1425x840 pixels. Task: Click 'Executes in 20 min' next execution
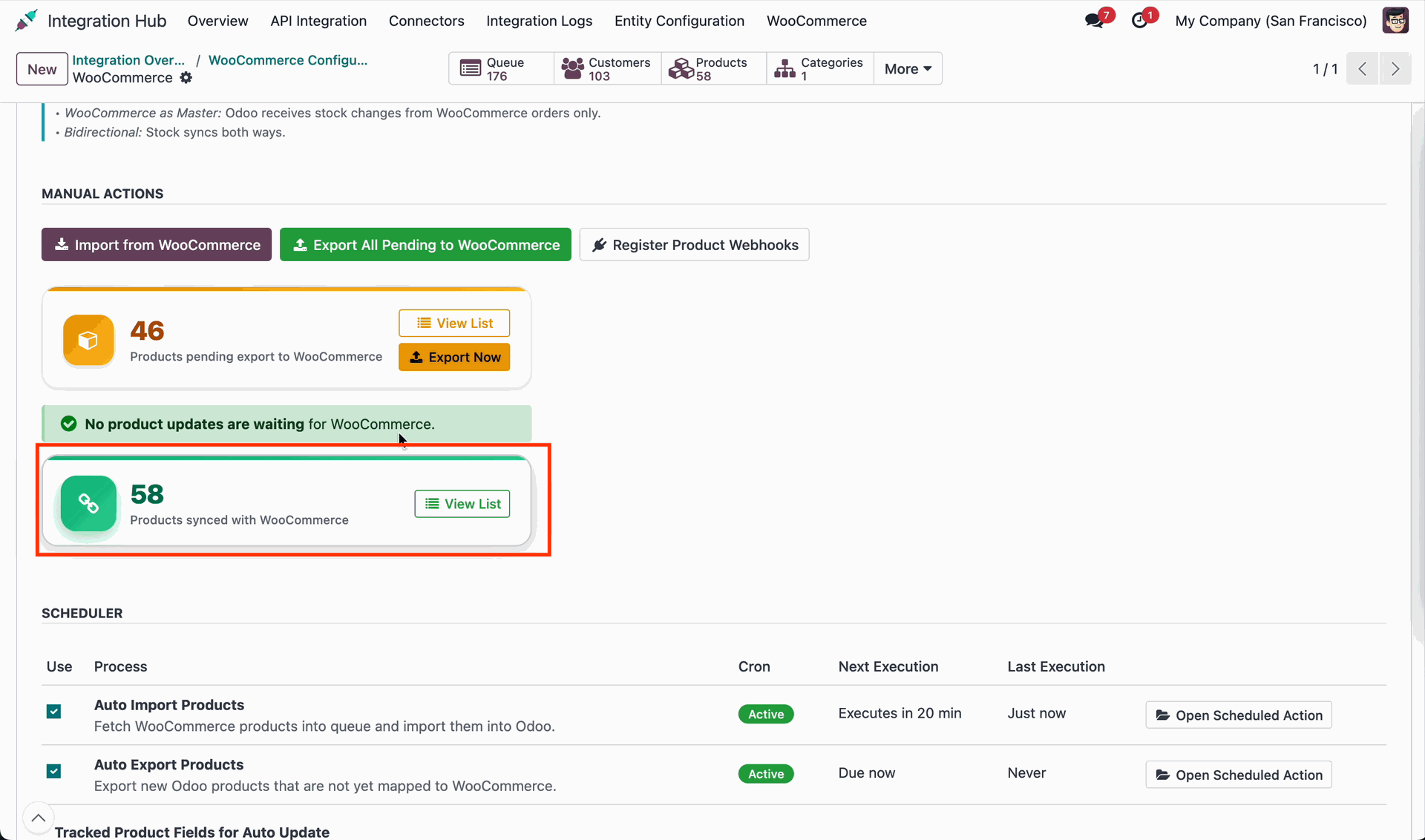(x=900, y=713)
